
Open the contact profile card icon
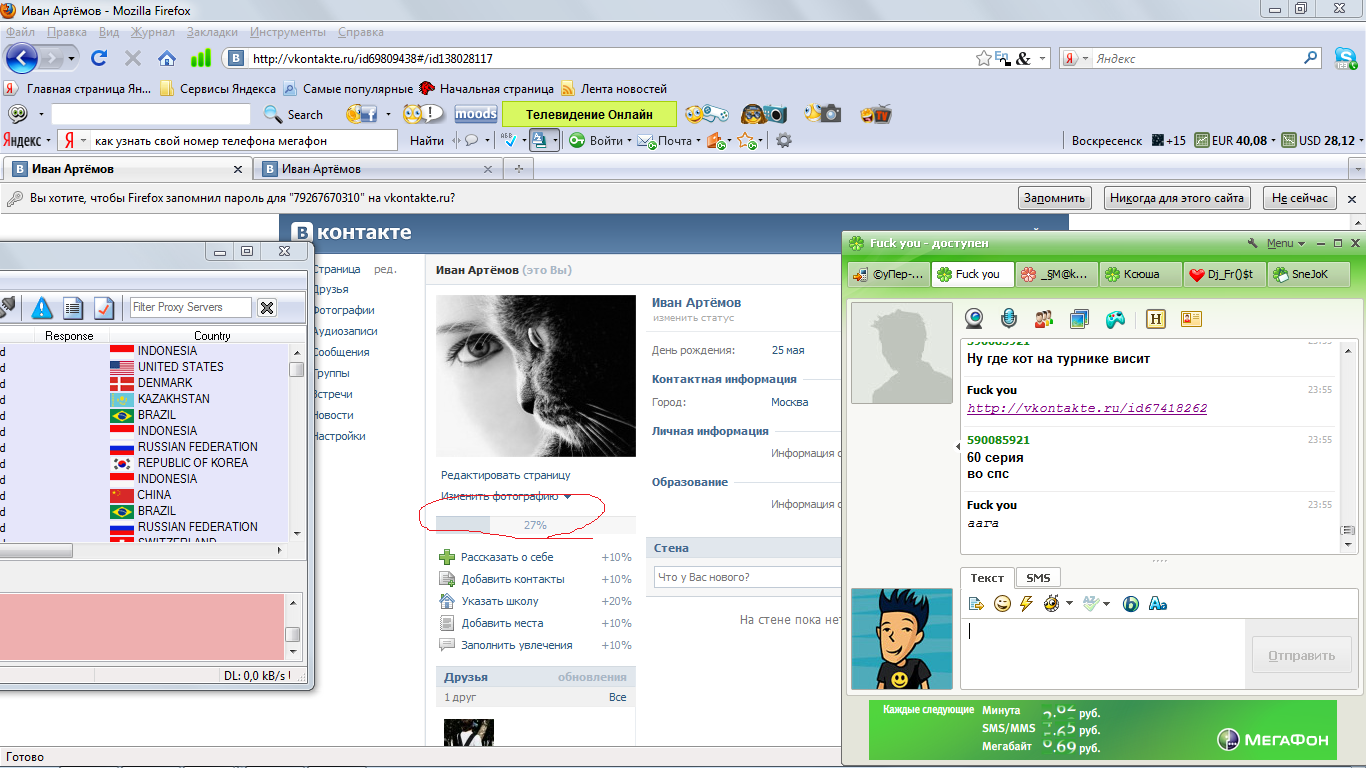[1191, 319]
